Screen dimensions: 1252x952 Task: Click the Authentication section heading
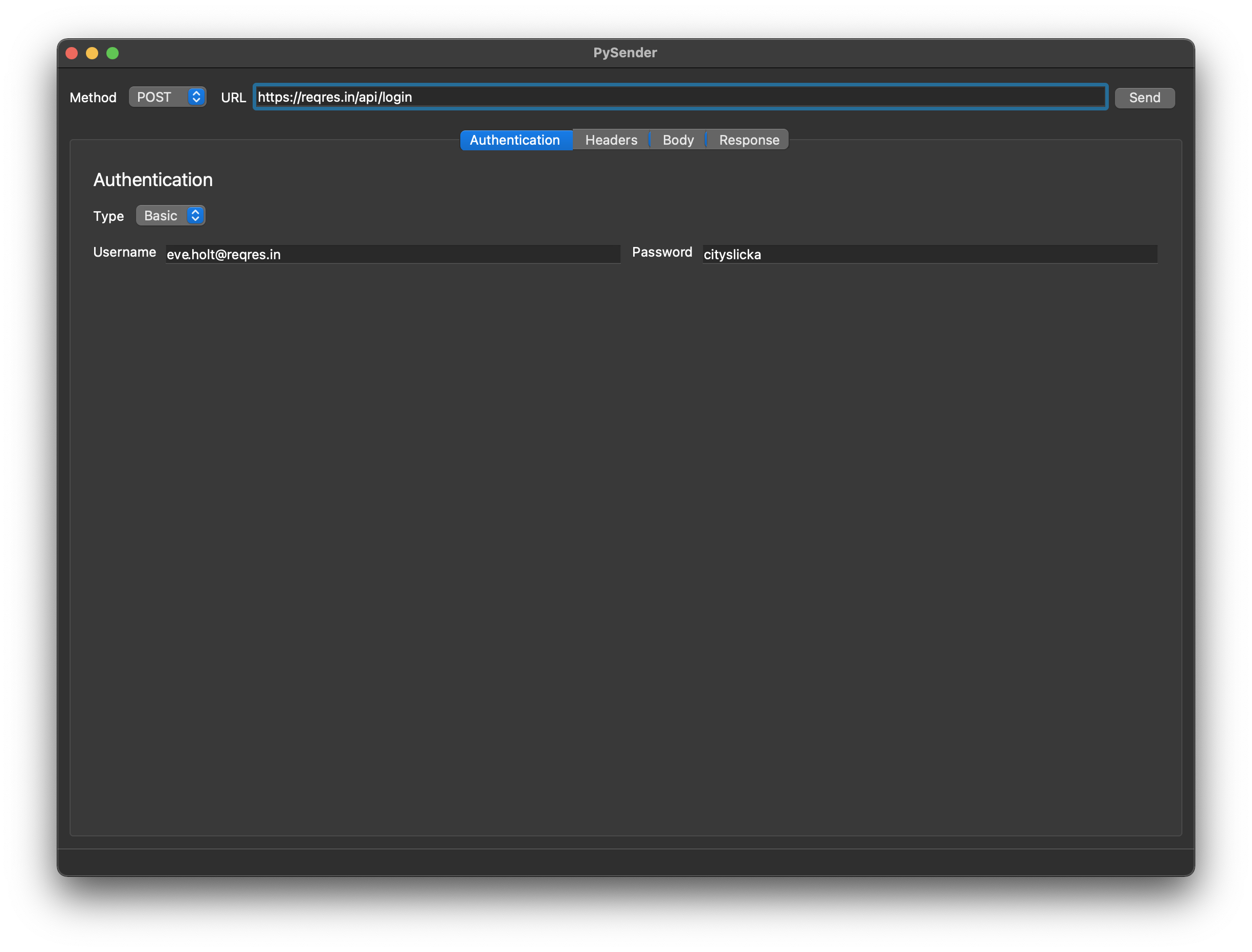point(153,179)
